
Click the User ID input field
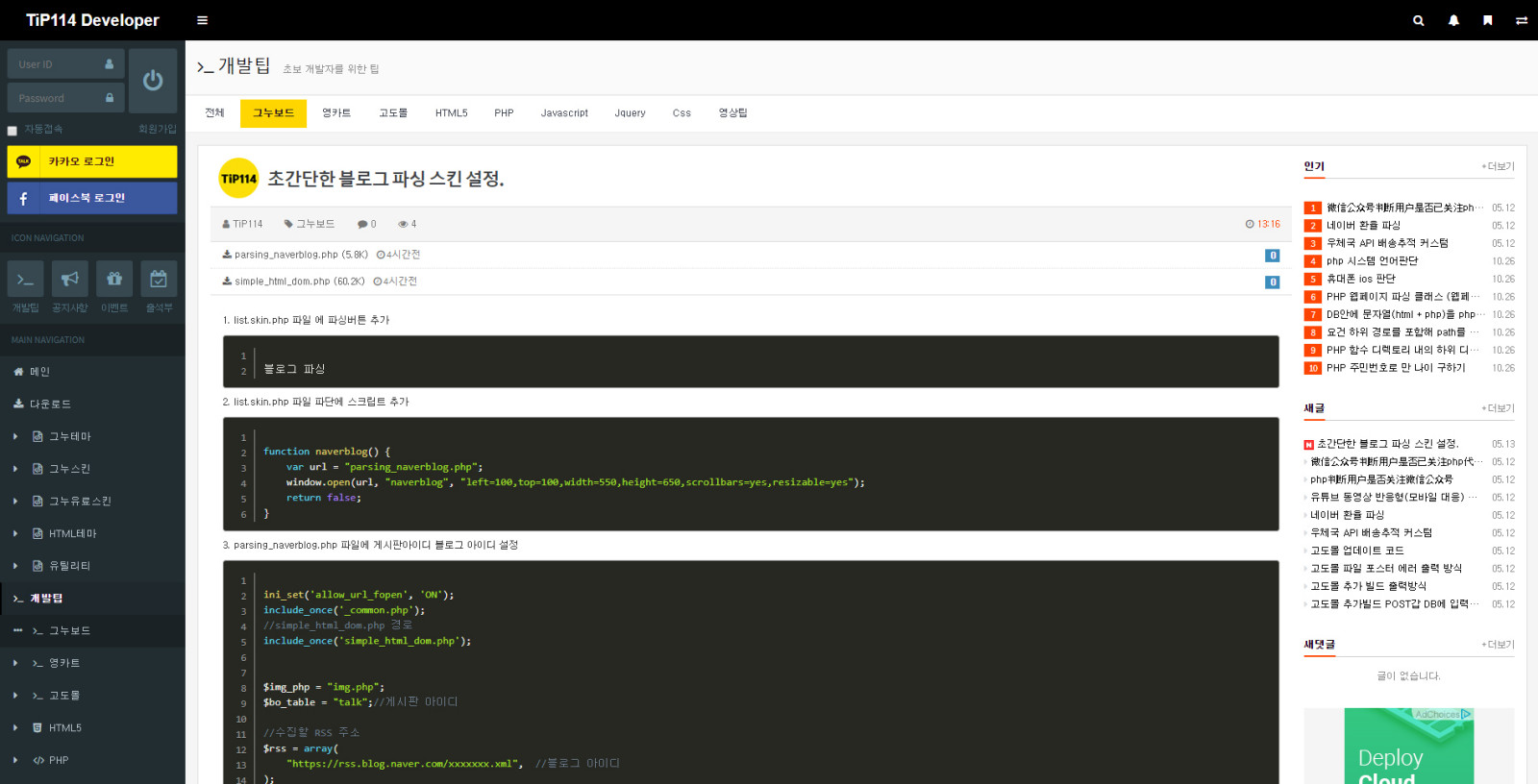60,64
